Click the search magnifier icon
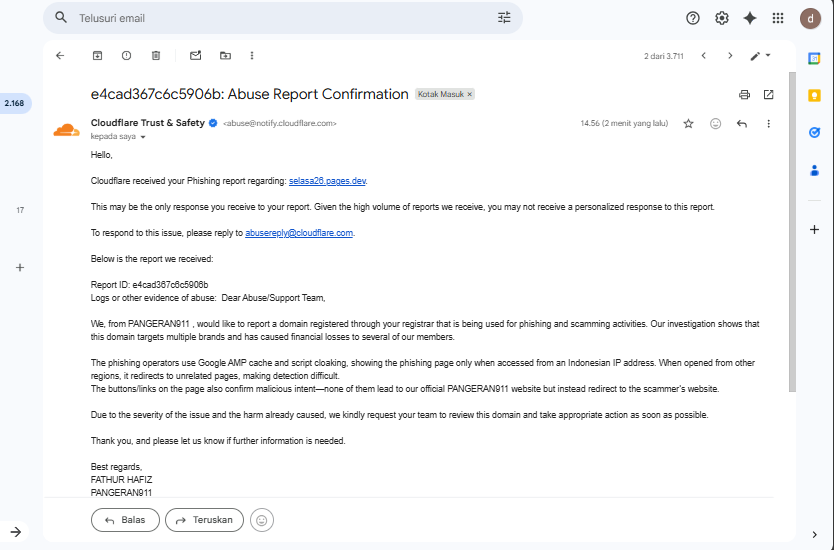This screenshot has width=834, height=550. click(x=61, y=18)
